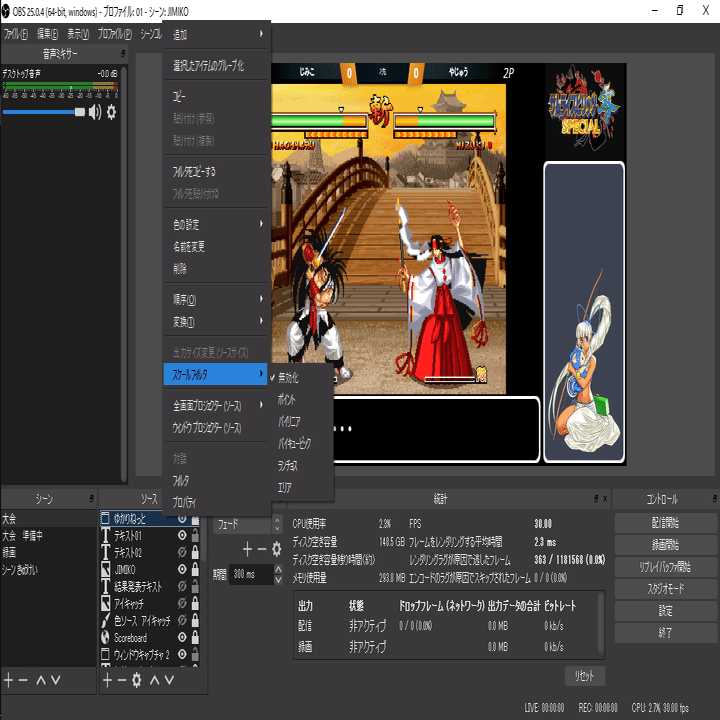Click the window capture icon of ゆかりねっと

click(x=105, y=518)
